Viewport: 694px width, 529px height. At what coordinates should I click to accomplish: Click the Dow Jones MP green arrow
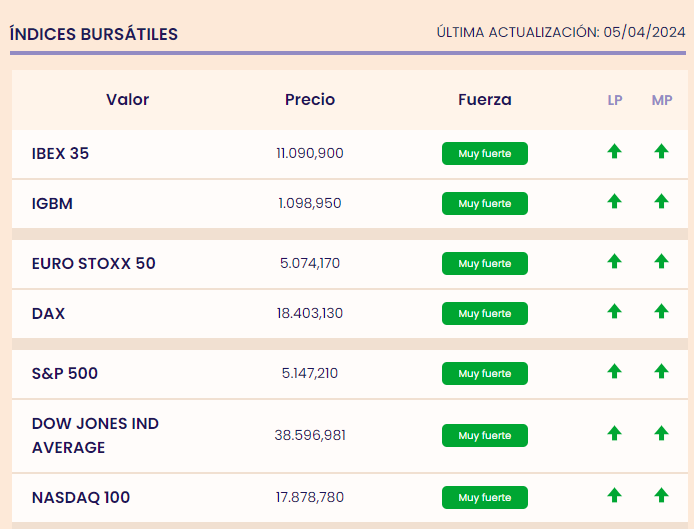(661, 434)
